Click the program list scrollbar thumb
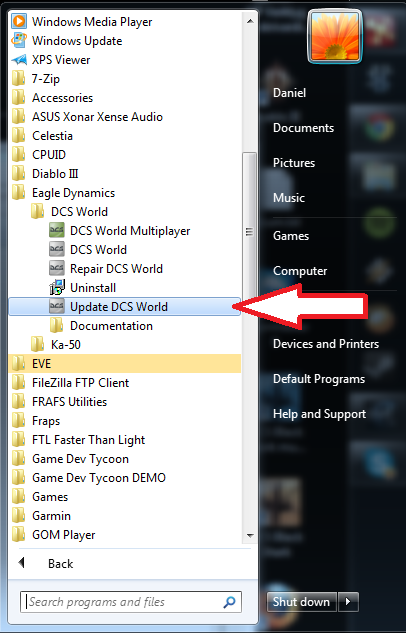 point(250,232)
